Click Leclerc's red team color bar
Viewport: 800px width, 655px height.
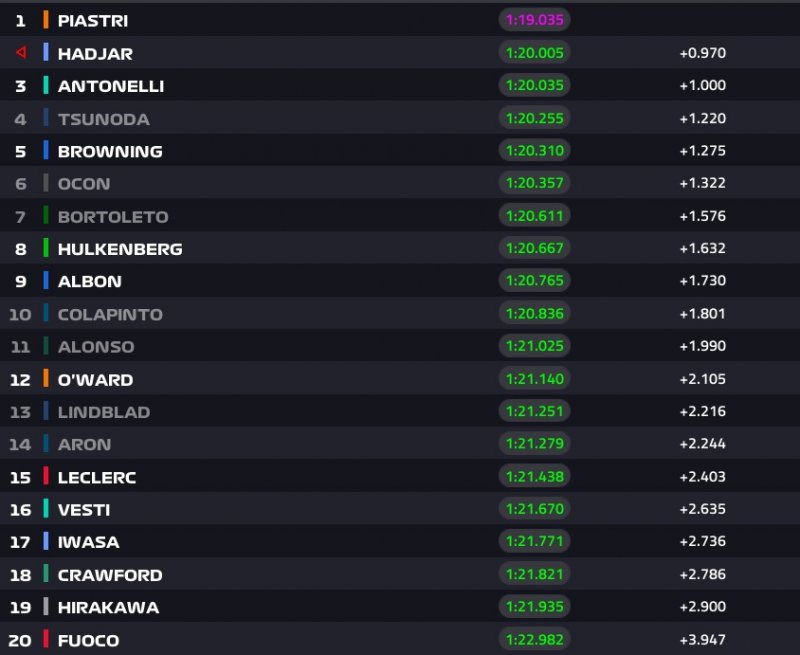(x=46, y=477)
